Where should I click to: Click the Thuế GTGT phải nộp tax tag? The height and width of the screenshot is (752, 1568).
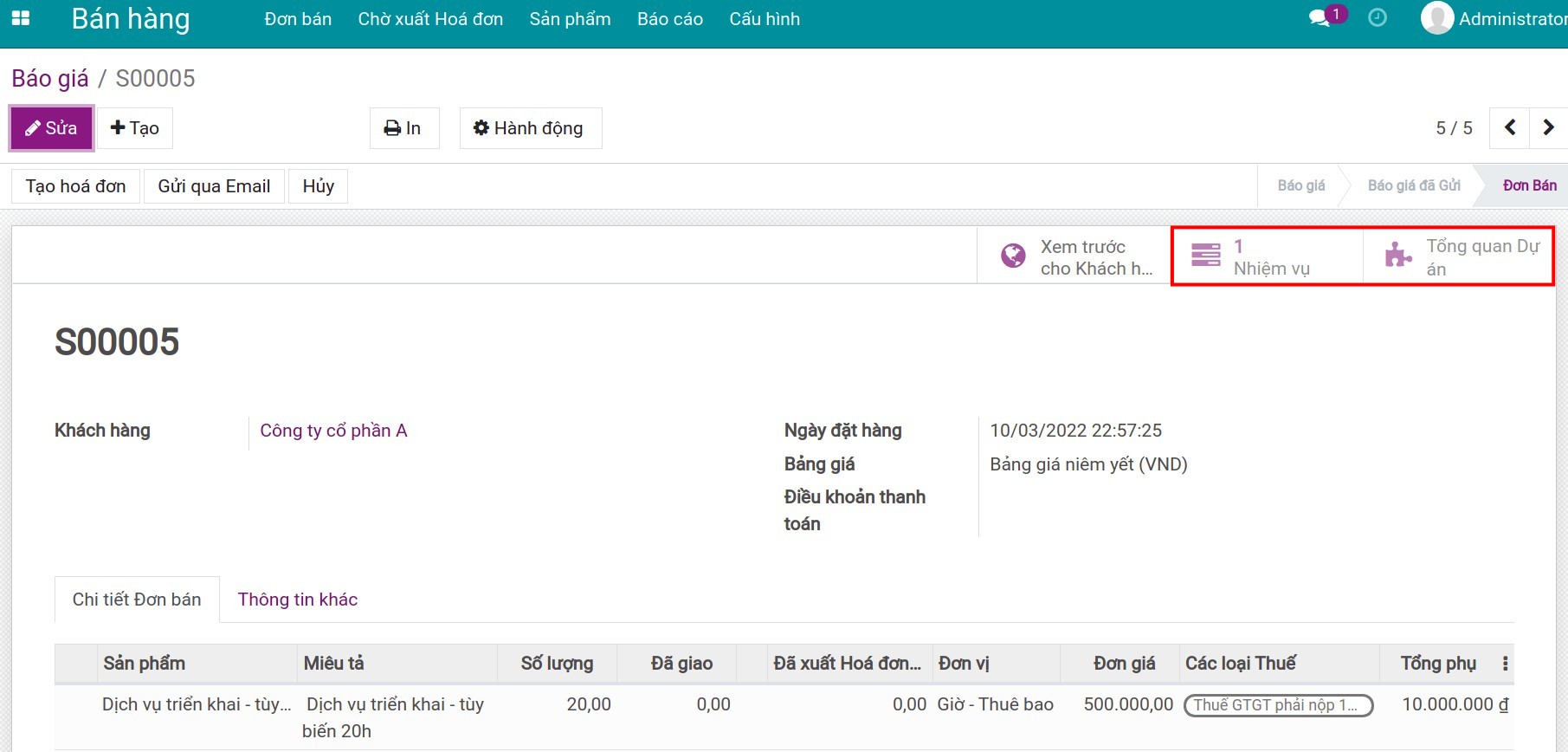coord(1279,705)
